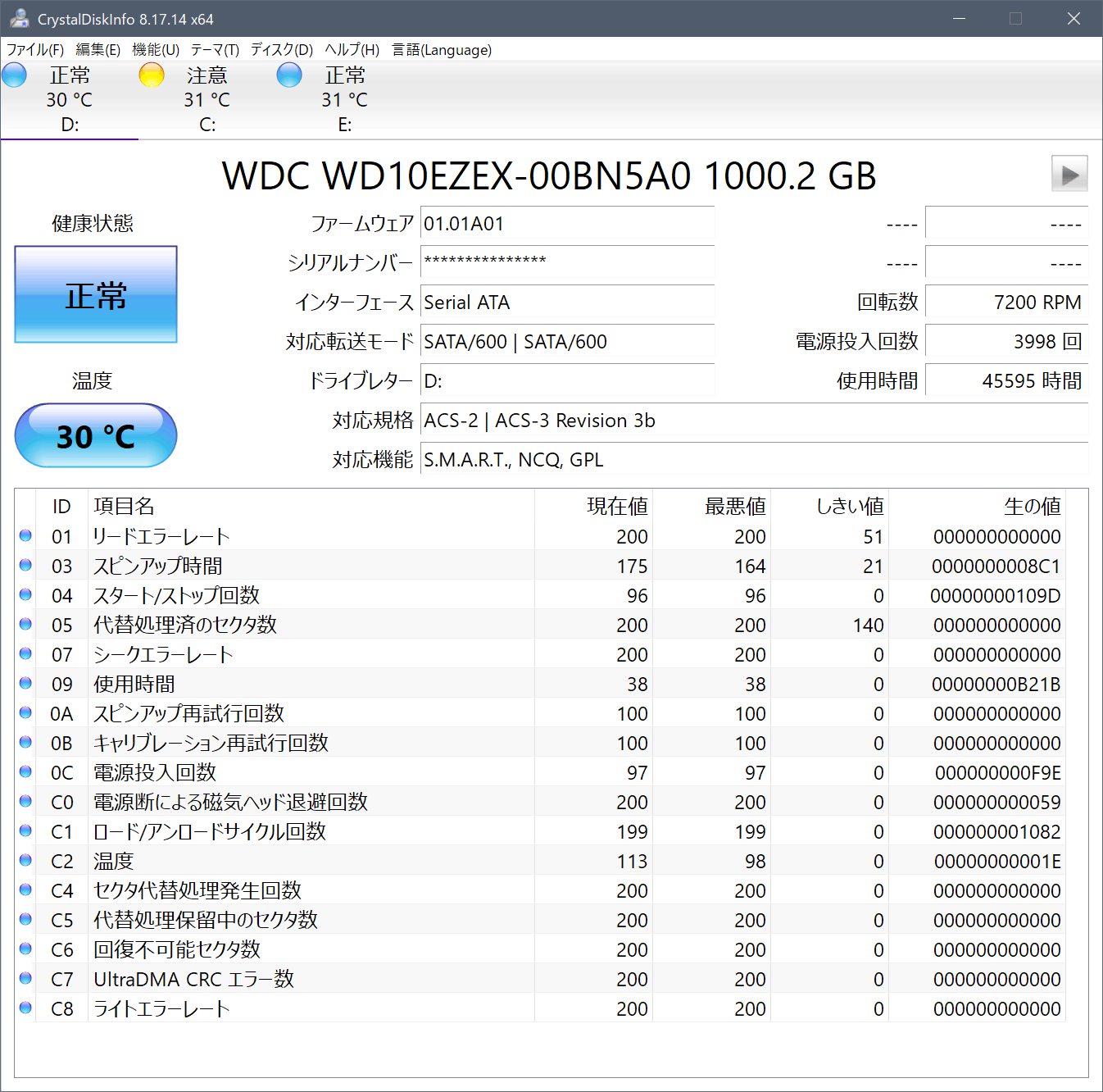The width and height of the screenshot is (1103, 1092).
Task: Click raw value 000000001082
Action: (x=997, y=831)
